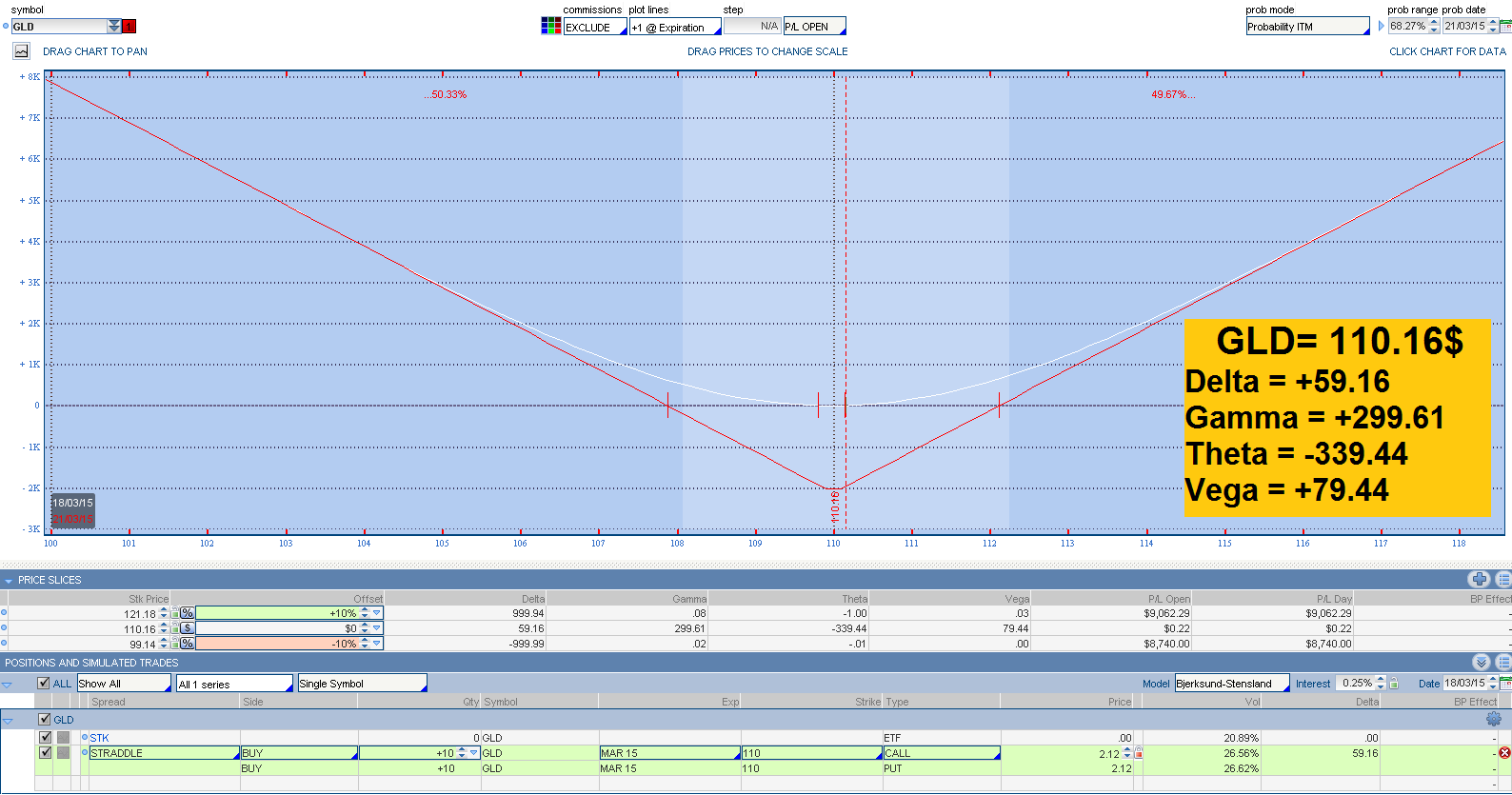Collapse the Price Slices section
1512x795 pixels.
click(x=8, y=580)
